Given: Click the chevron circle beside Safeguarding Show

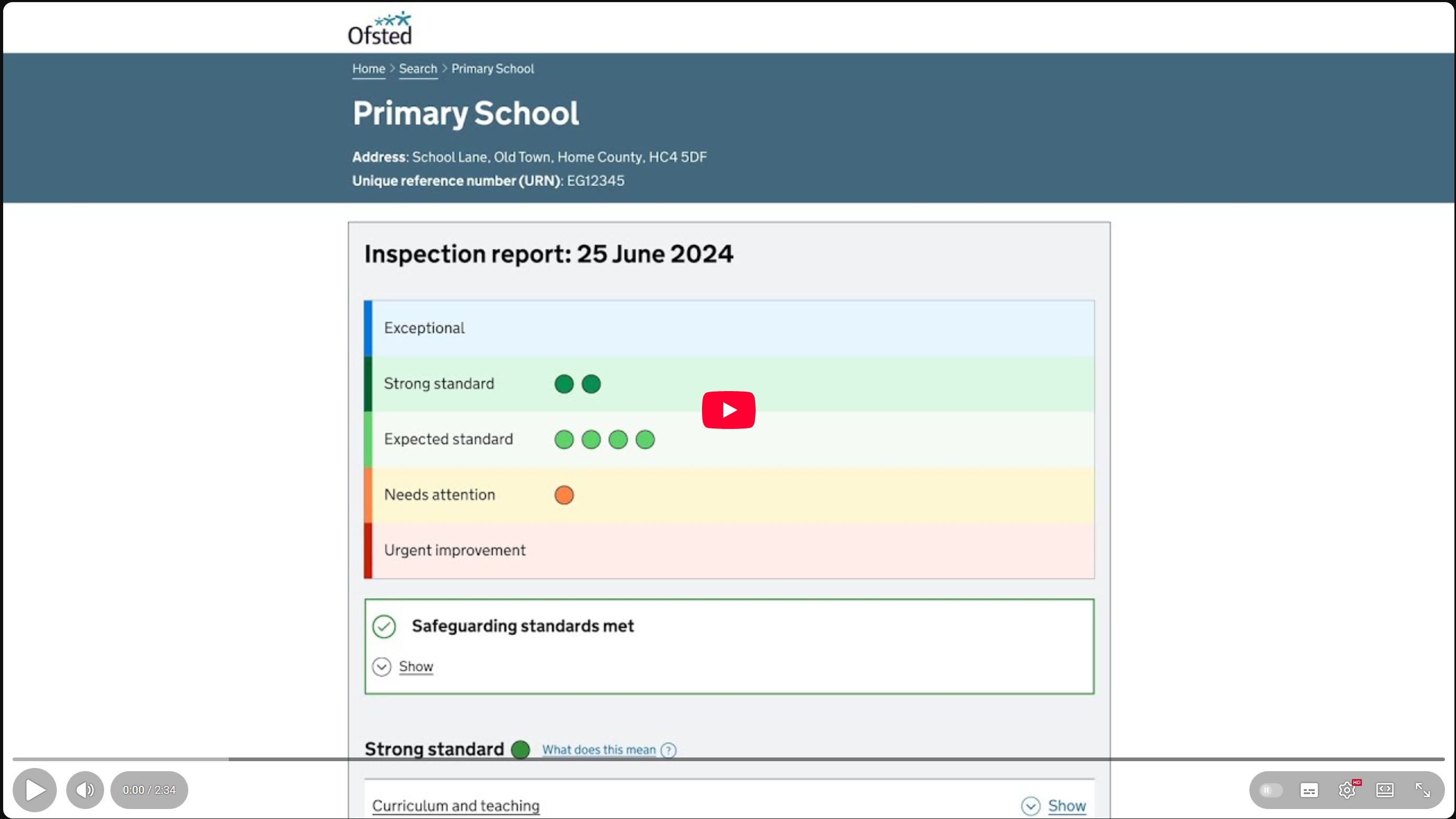Looking at the screenshot, I should click(382, 667).
